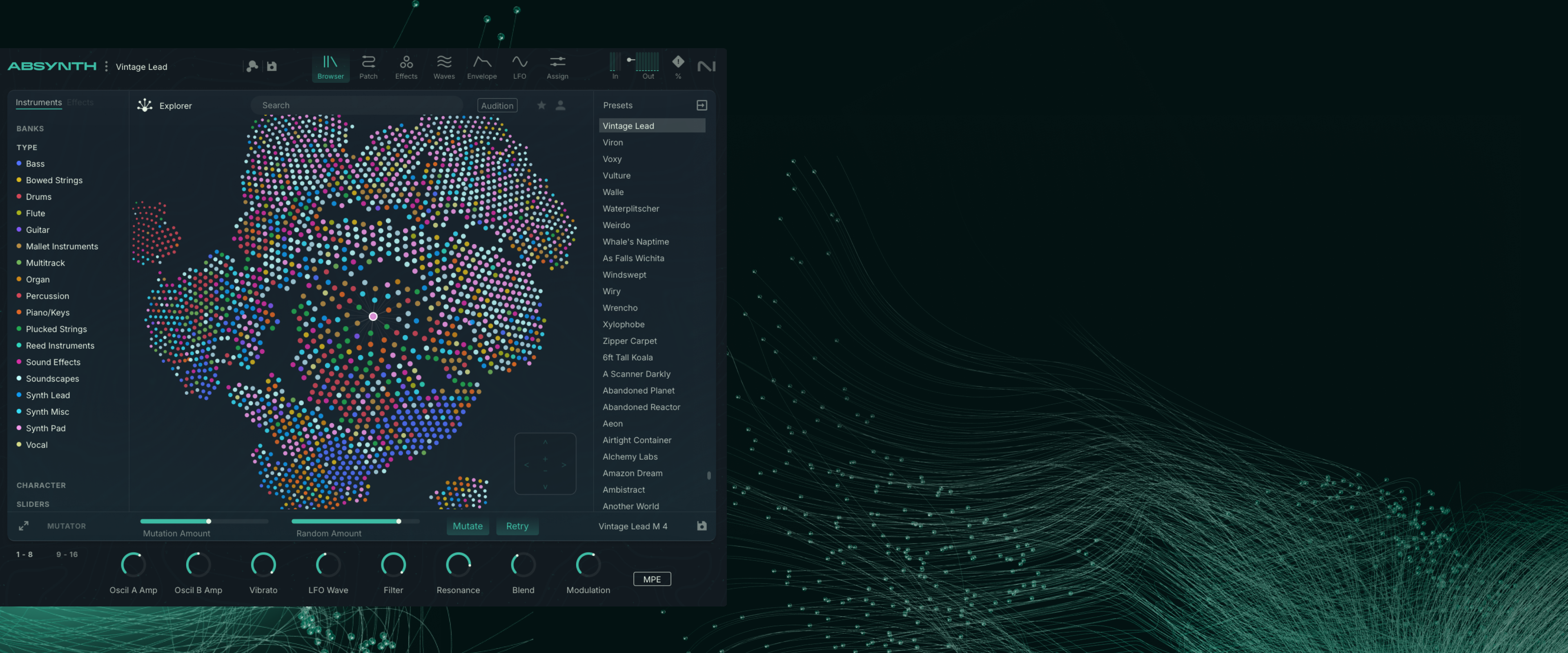Switch to the Effects browser tab
The image size is (1568, 653).
coord(80,102)
